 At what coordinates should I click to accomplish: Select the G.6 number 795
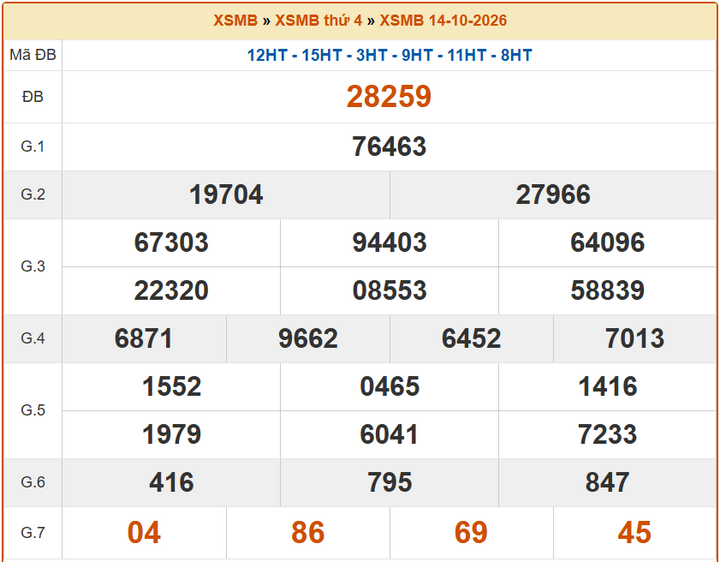tap(389, 483)
